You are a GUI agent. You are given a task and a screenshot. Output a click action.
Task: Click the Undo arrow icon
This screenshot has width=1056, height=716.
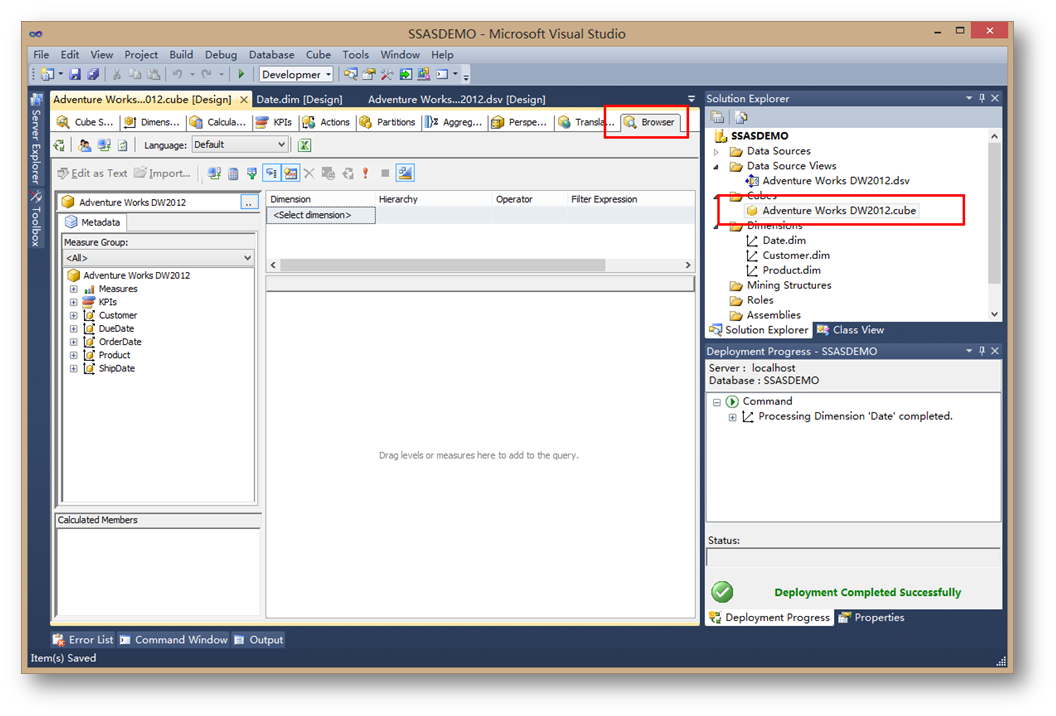[x=177, y=74]
